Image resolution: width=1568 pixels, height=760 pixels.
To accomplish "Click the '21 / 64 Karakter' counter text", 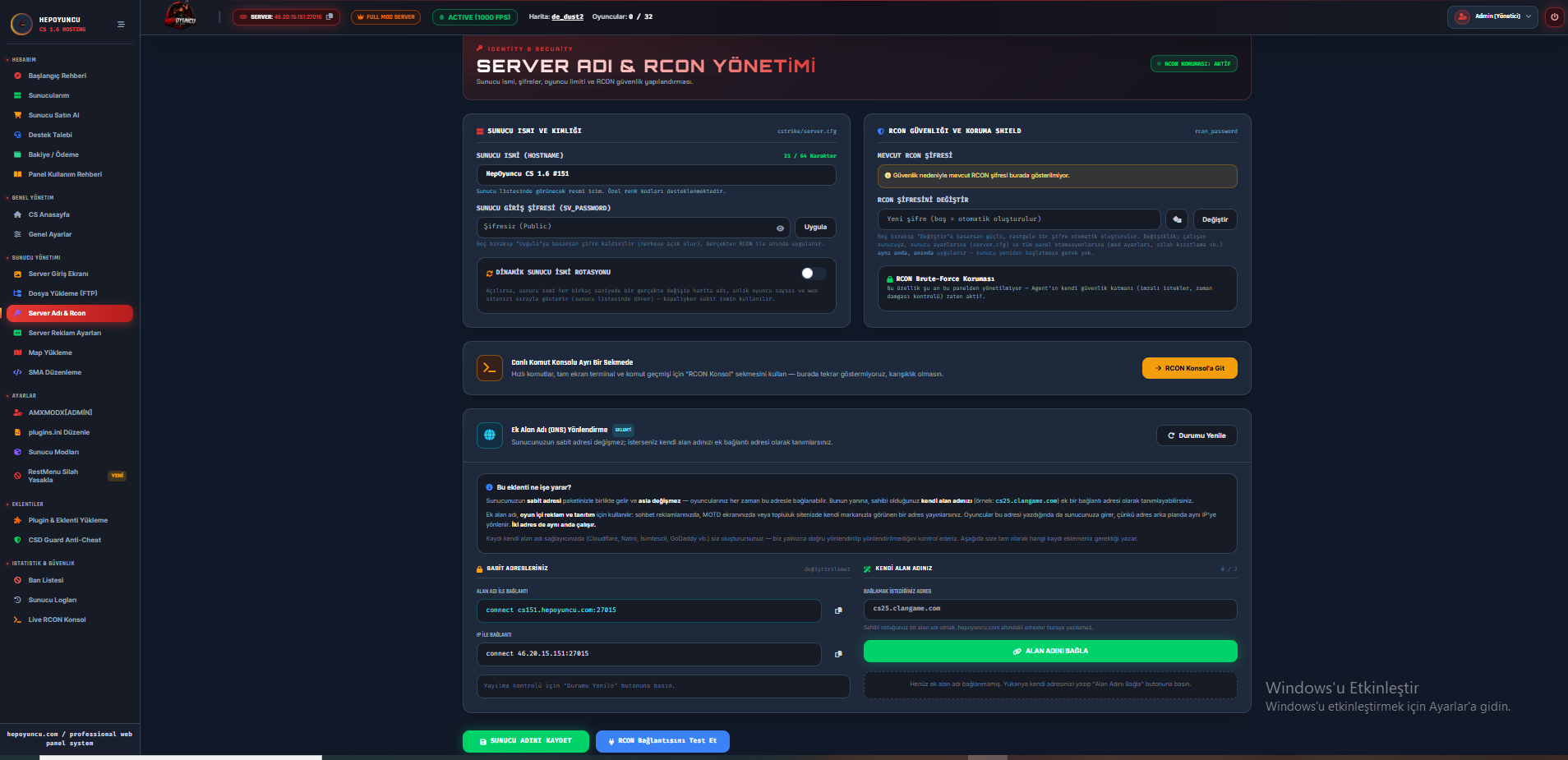I will point(809,155).
